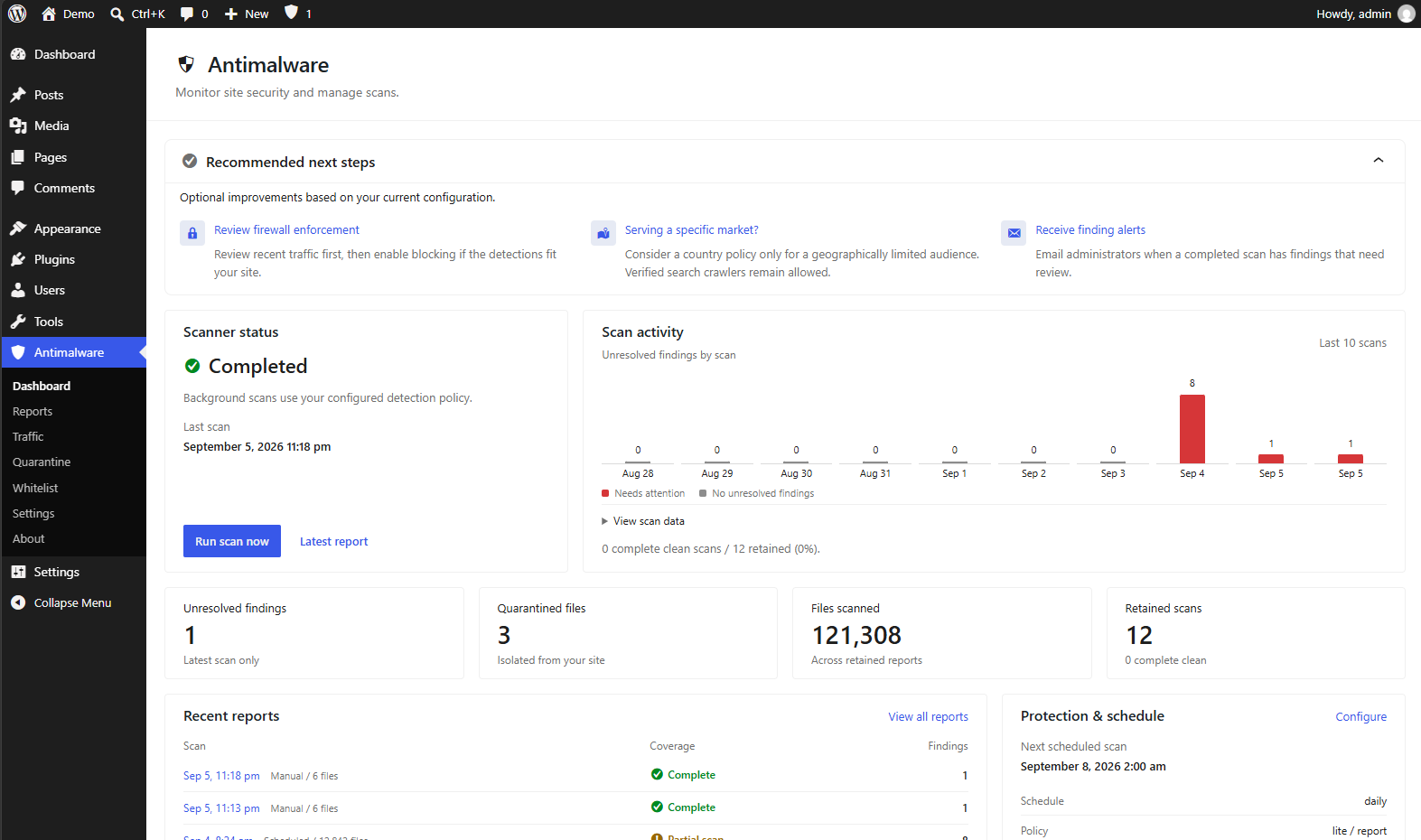Viewport: 1421px width, 840px height.
Task: Open Antimalware Settings submenu item
Action: point(33,513)
